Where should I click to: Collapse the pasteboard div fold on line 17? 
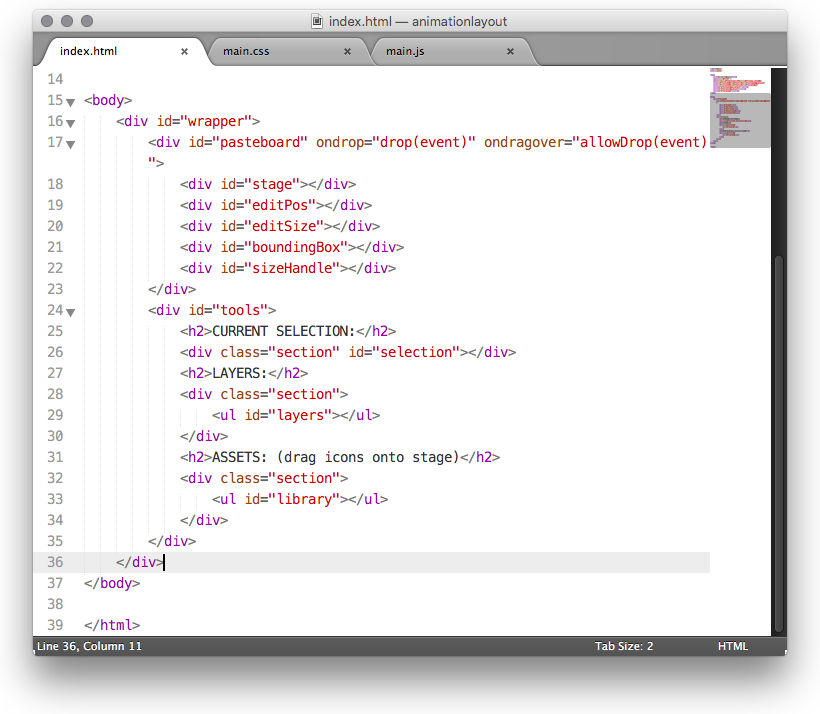coord(71,144)
